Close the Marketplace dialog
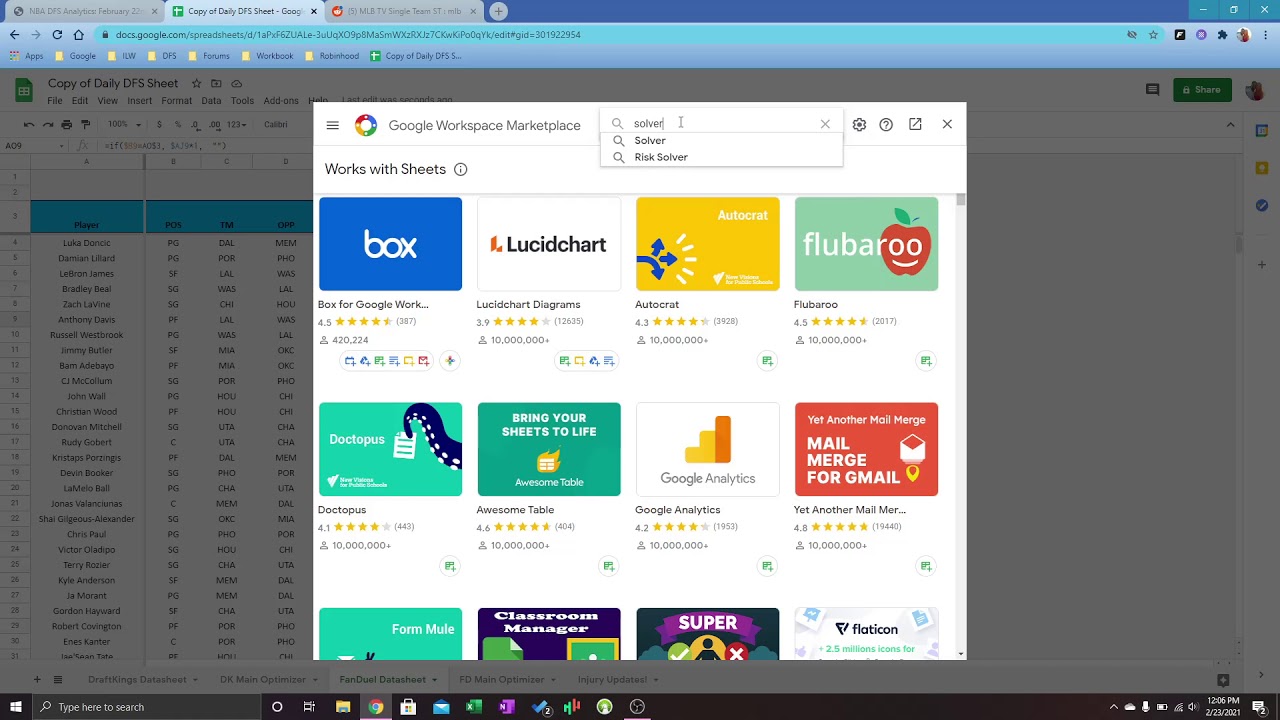 947,124
